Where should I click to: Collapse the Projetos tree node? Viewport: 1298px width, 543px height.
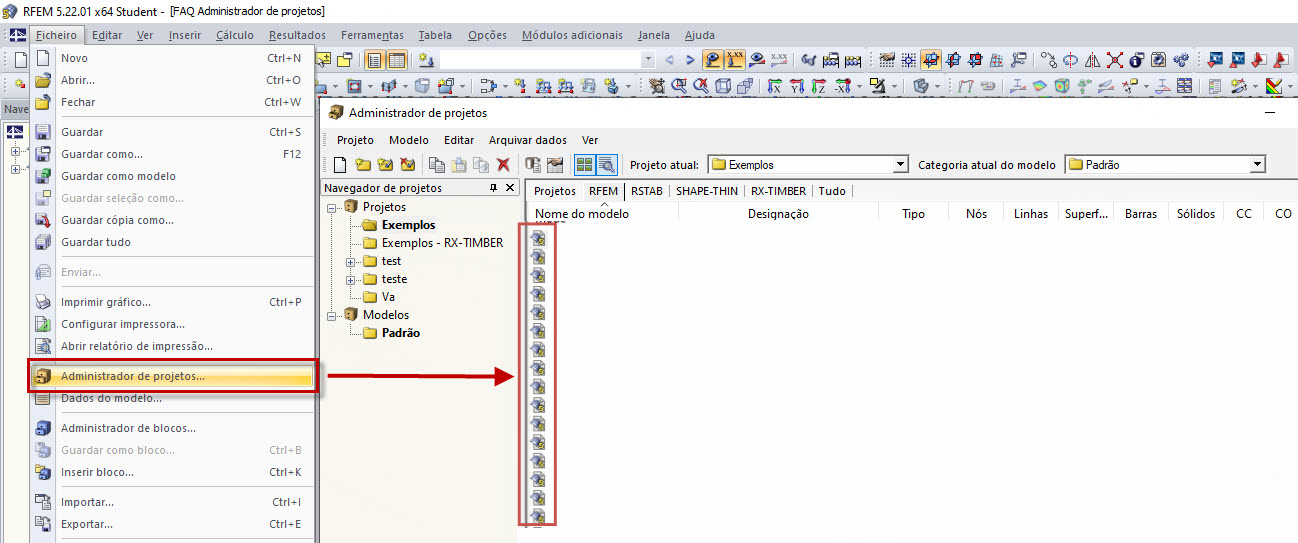click(x=331, y=207)
